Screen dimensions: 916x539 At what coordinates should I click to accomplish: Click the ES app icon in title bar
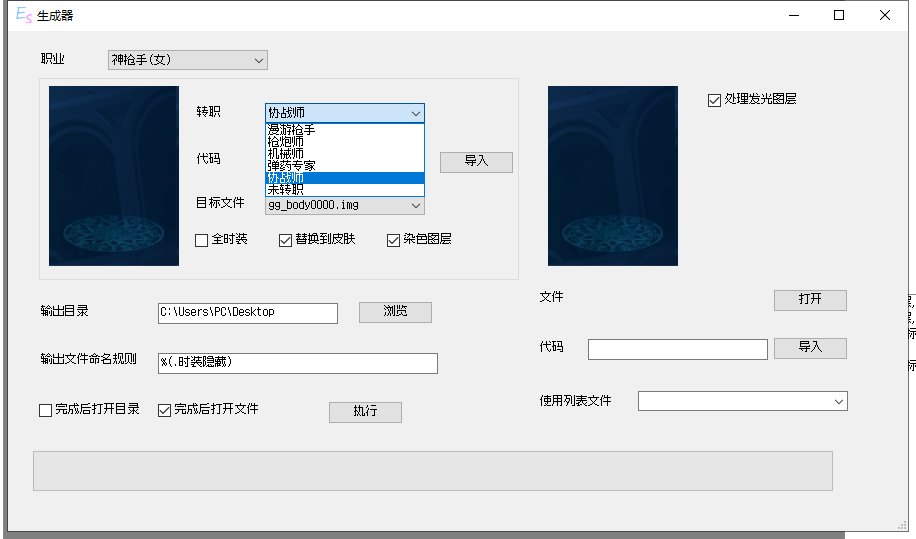pyautogui.click(x=23, y=15)
